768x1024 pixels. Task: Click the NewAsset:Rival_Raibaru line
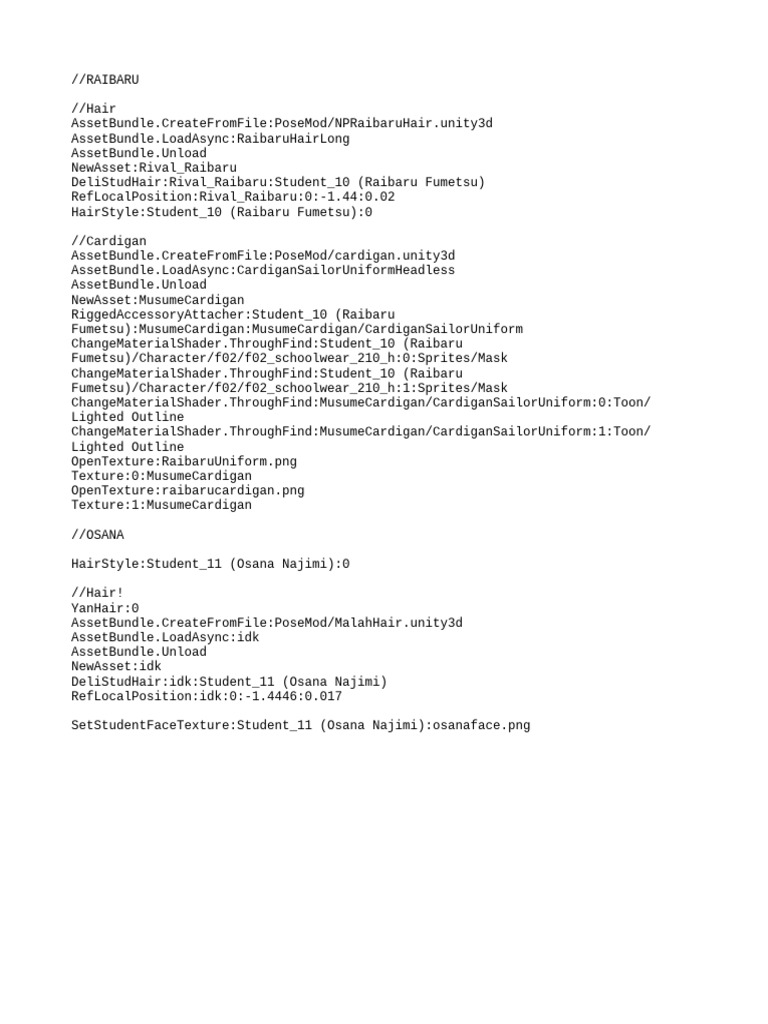154,168
